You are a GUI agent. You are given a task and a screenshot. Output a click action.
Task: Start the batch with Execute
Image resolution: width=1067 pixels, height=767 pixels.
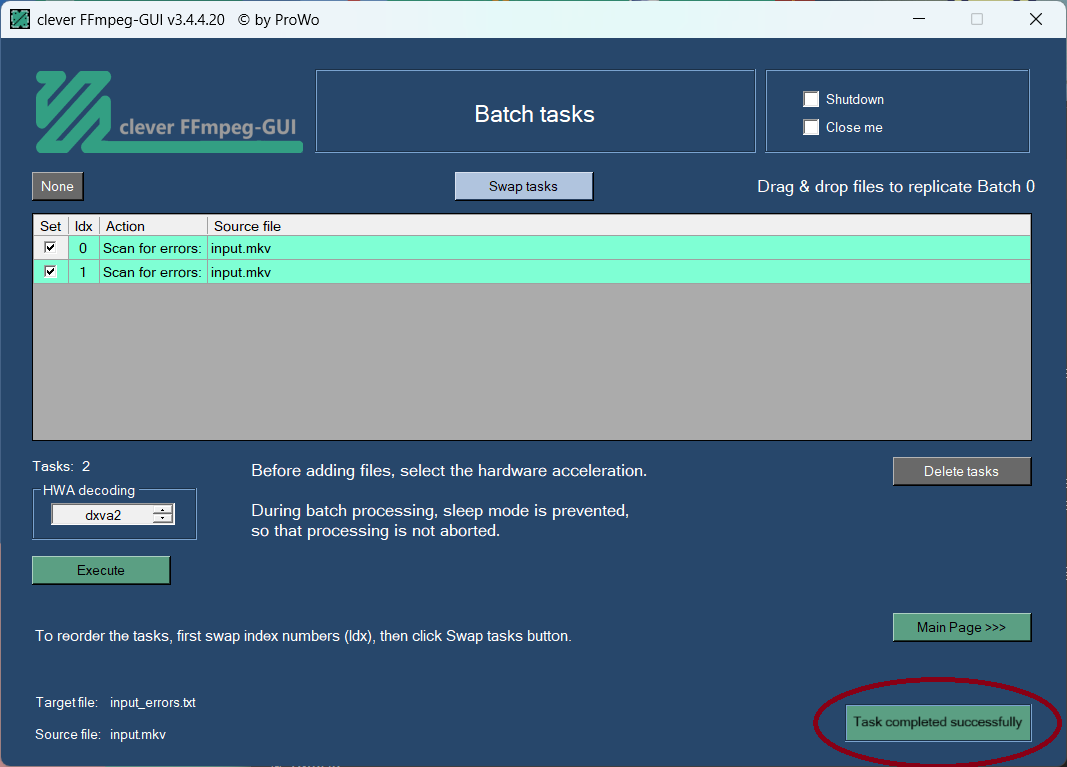pyautogui.click(x=101, y=570)
